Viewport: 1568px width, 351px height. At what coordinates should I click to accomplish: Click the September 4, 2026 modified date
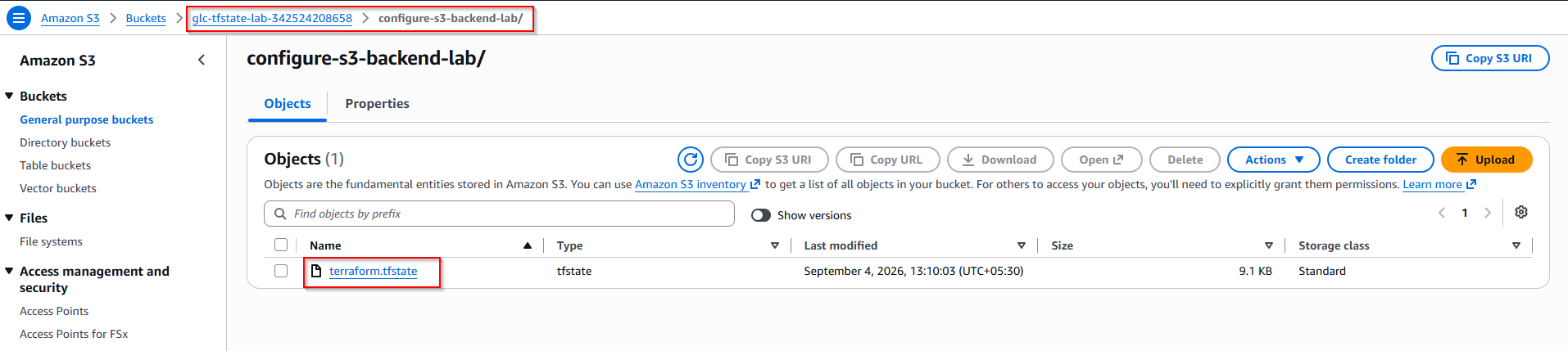(x=913, y=271)
